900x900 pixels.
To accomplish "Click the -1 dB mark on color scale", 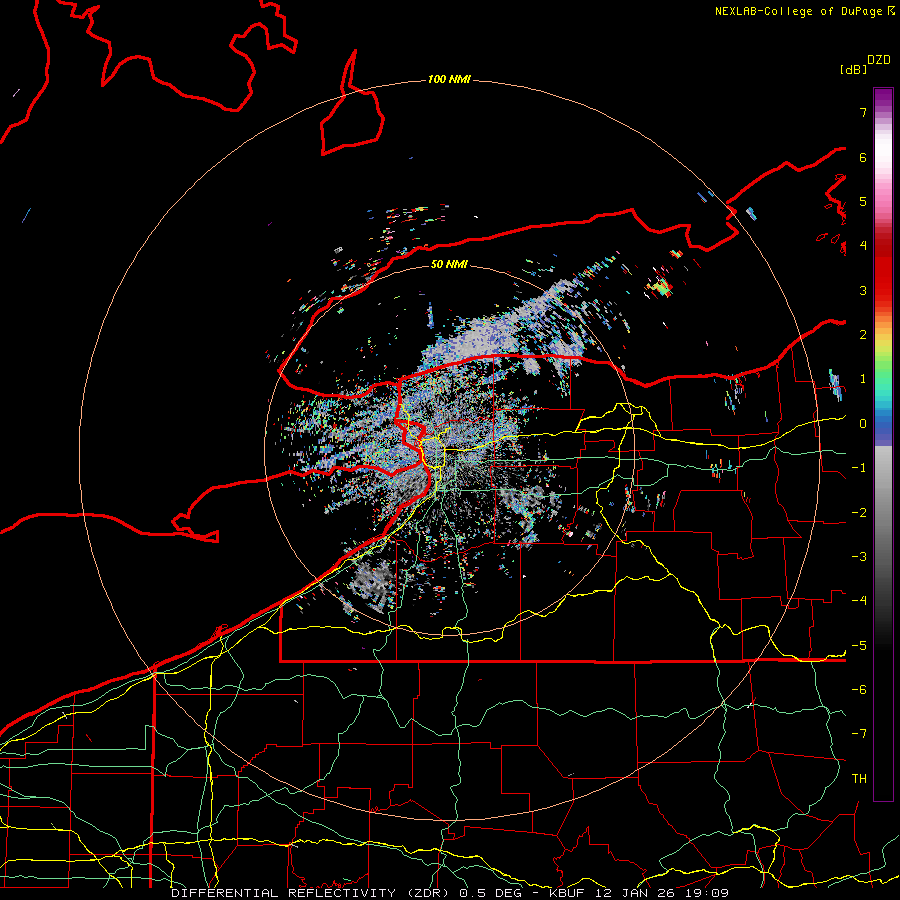I will (859, 468).
